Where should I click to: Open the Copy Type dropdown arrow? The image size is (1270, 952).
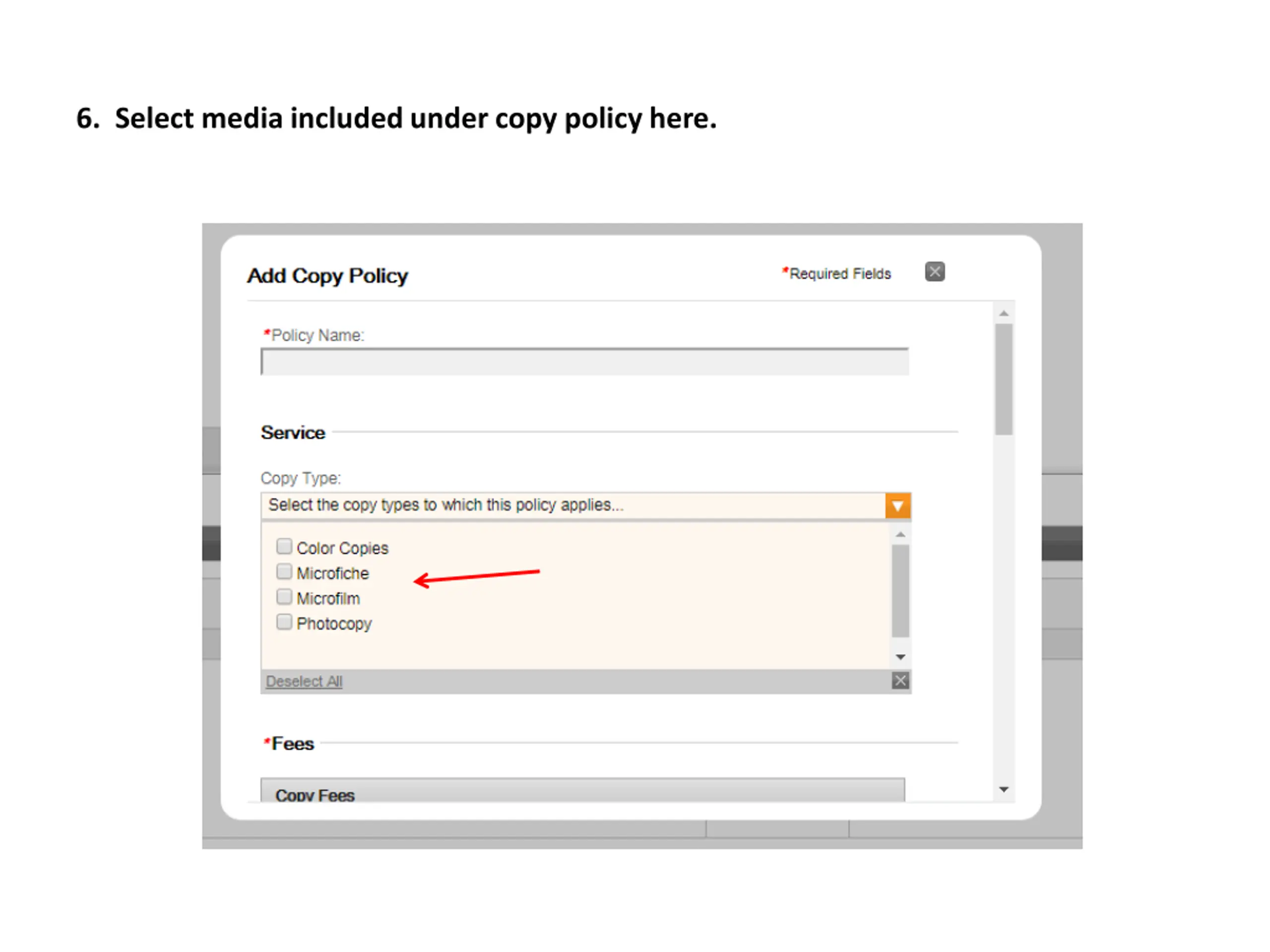pyautogui.click(x=898, y=506)
